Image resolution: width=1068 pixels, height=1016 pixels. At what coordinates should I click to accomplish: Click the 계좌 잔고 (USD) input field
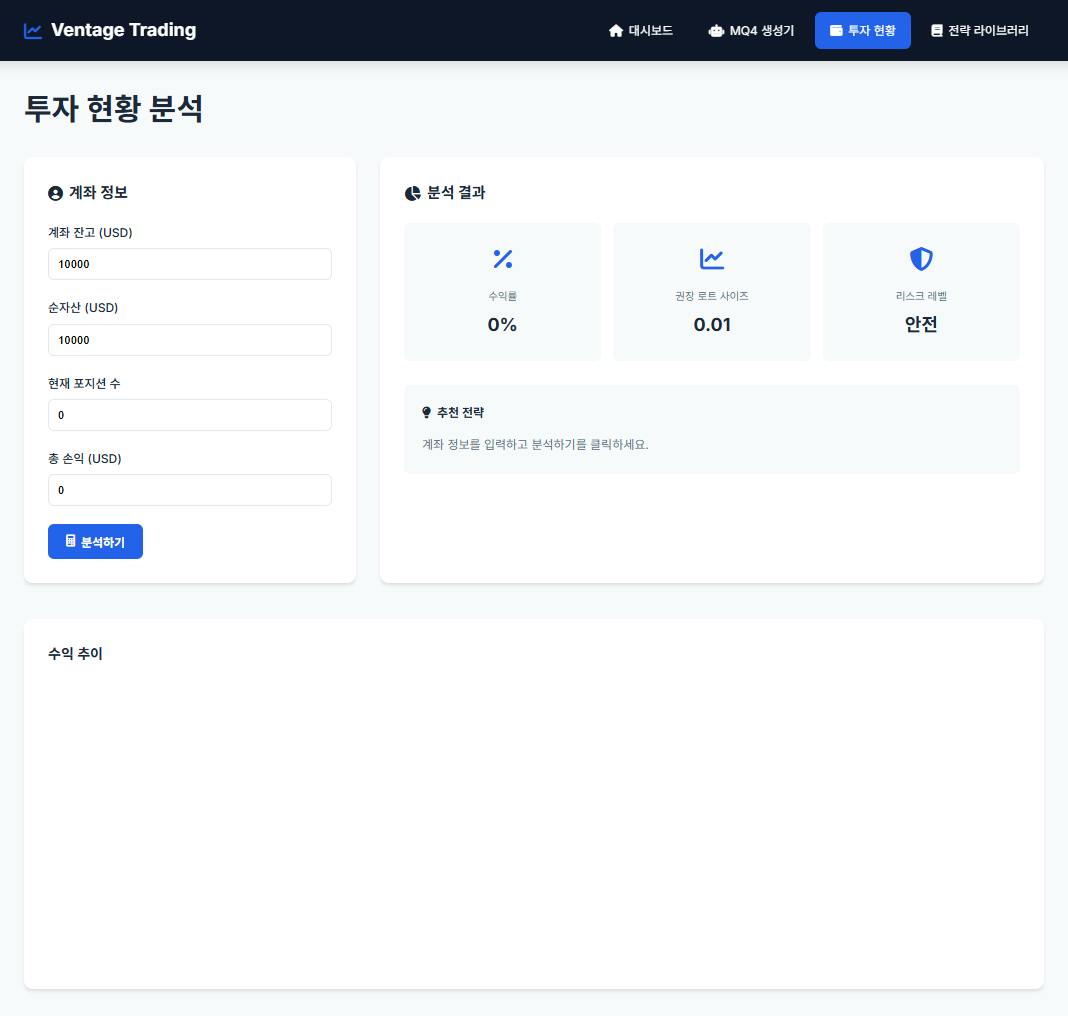pos(190,264)
